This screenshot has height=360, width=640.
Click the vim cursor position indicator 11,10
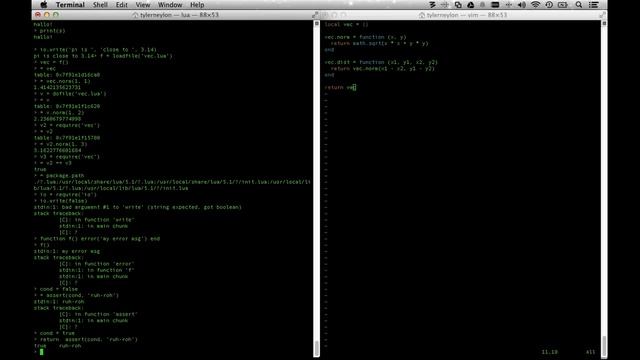coord(549,352)
